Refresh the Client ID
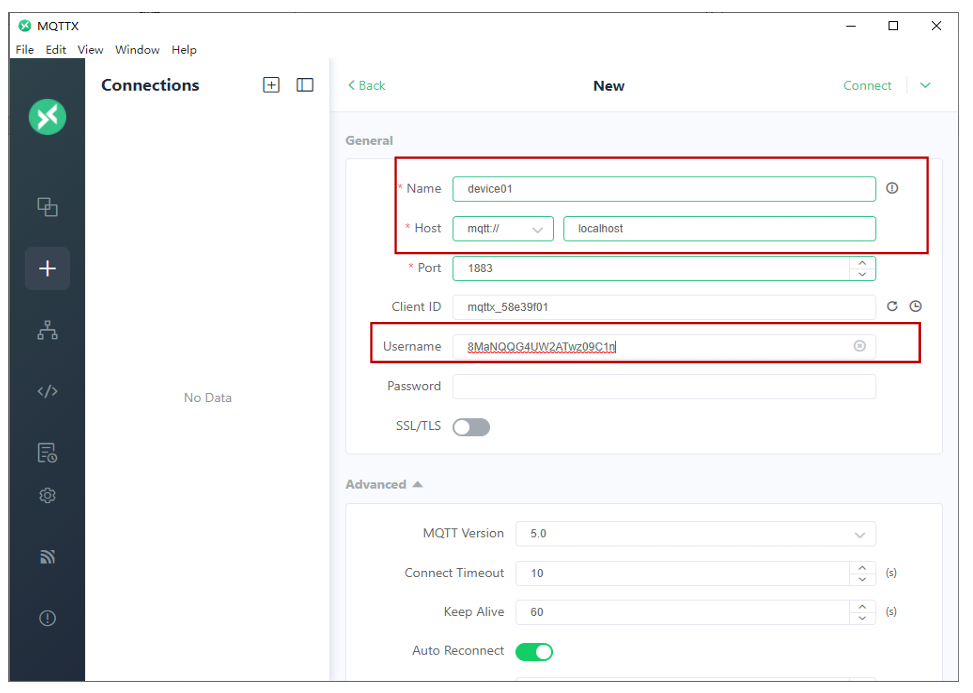This screenshot has height=693, width=973. pos(892,306)
